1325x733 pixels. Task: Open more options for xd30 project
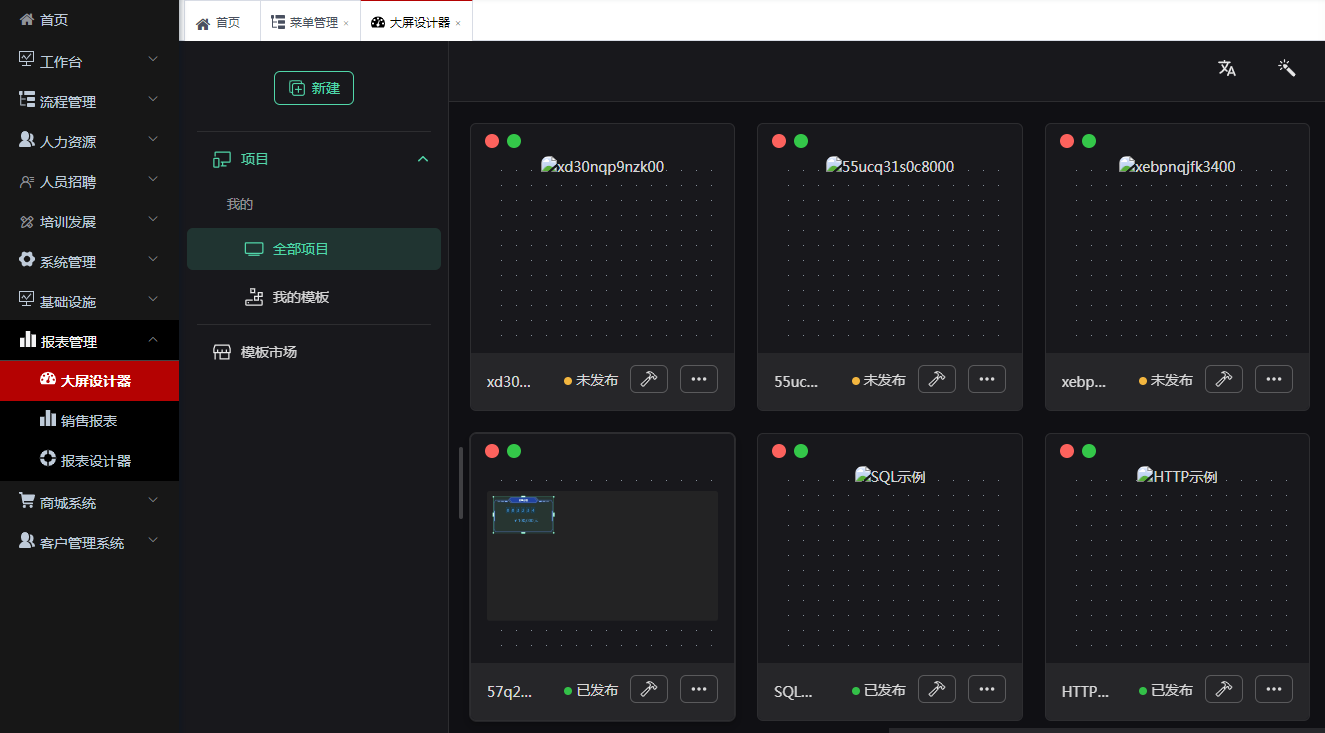(x=699, y=379)
